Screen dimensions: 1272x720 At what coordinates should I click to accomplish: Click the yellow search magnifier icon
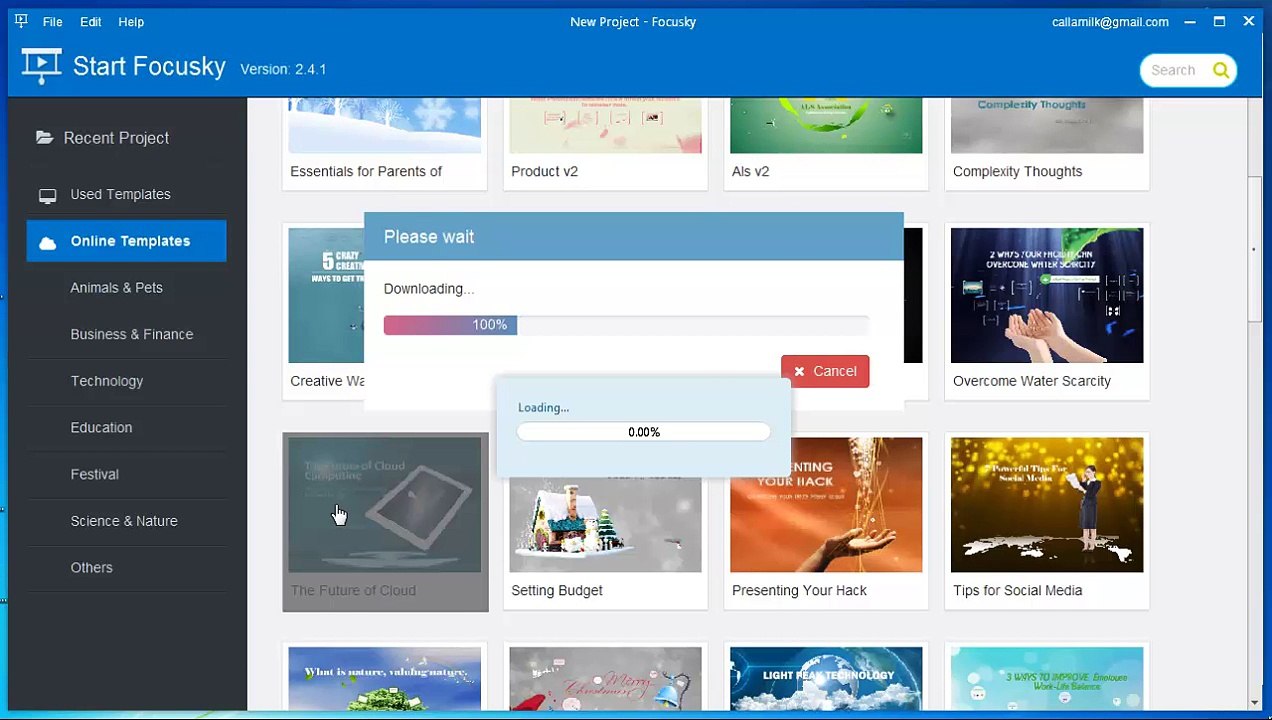1221,70
